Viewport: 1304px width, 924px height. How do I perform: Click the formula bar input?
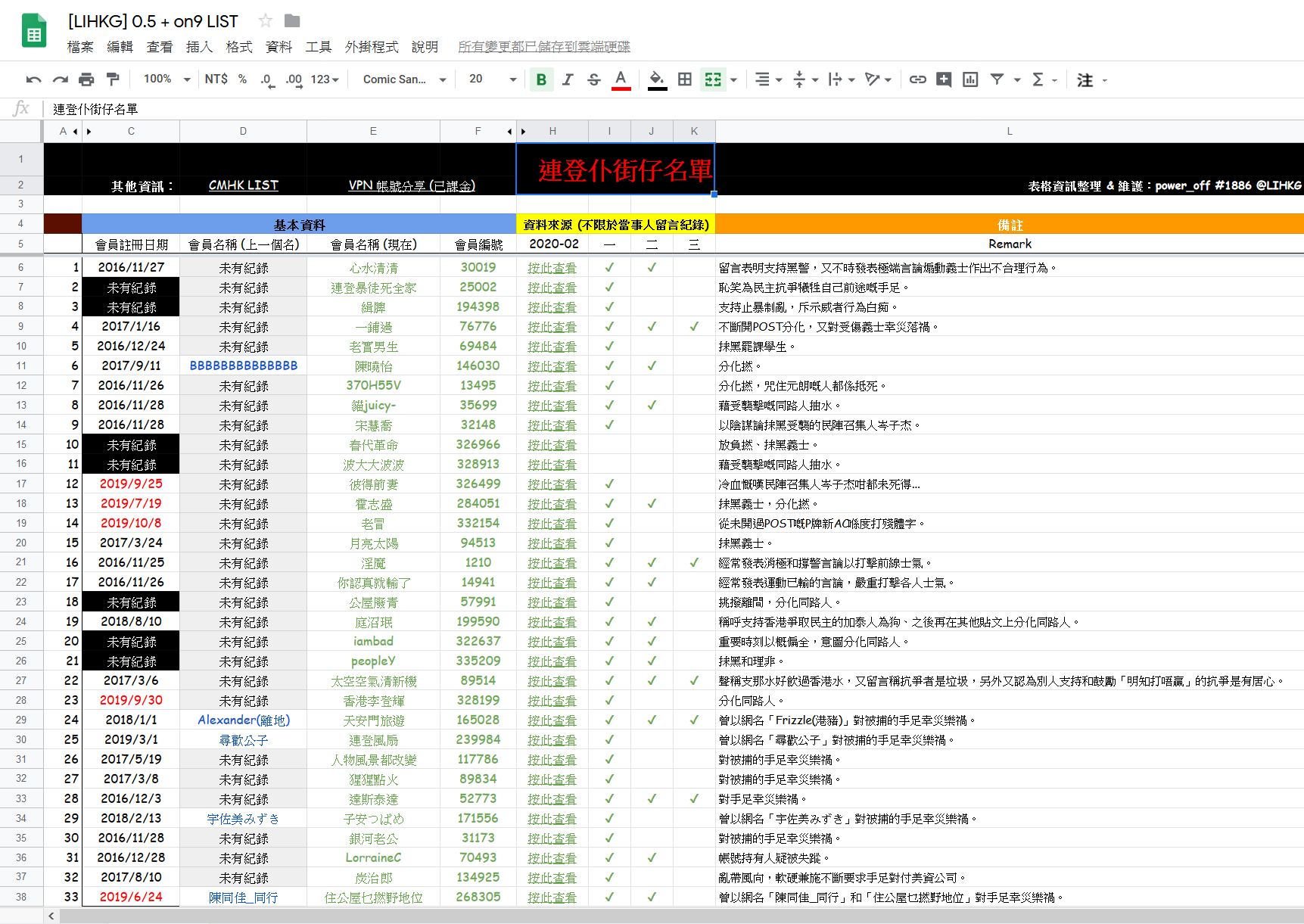[674, 109]
